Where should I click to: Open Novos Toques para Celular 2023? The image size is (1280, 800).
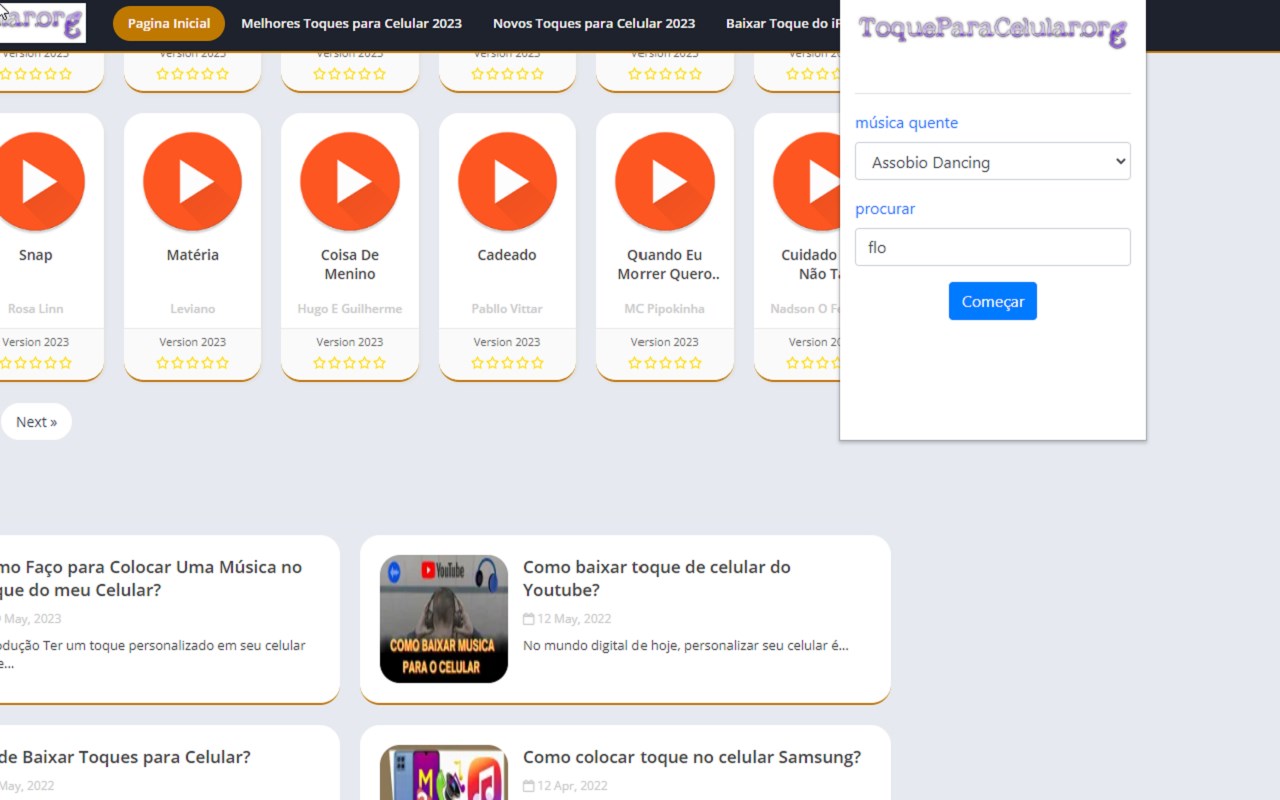(594, 23)
